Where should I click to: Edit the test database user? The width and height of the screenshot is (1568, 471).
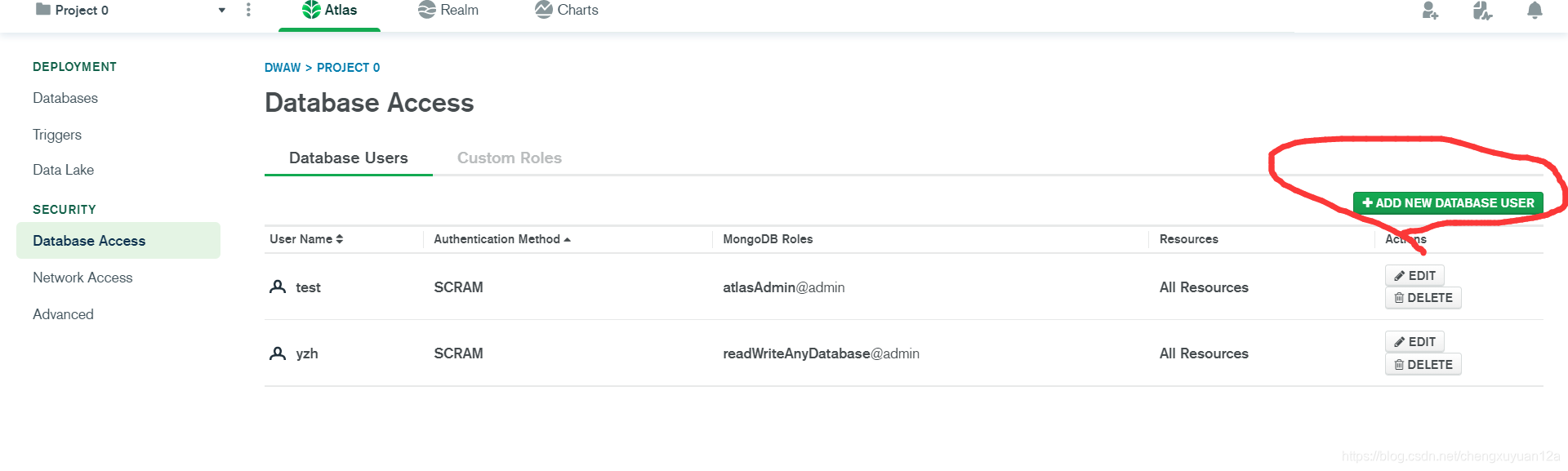tap(1414, 276)
